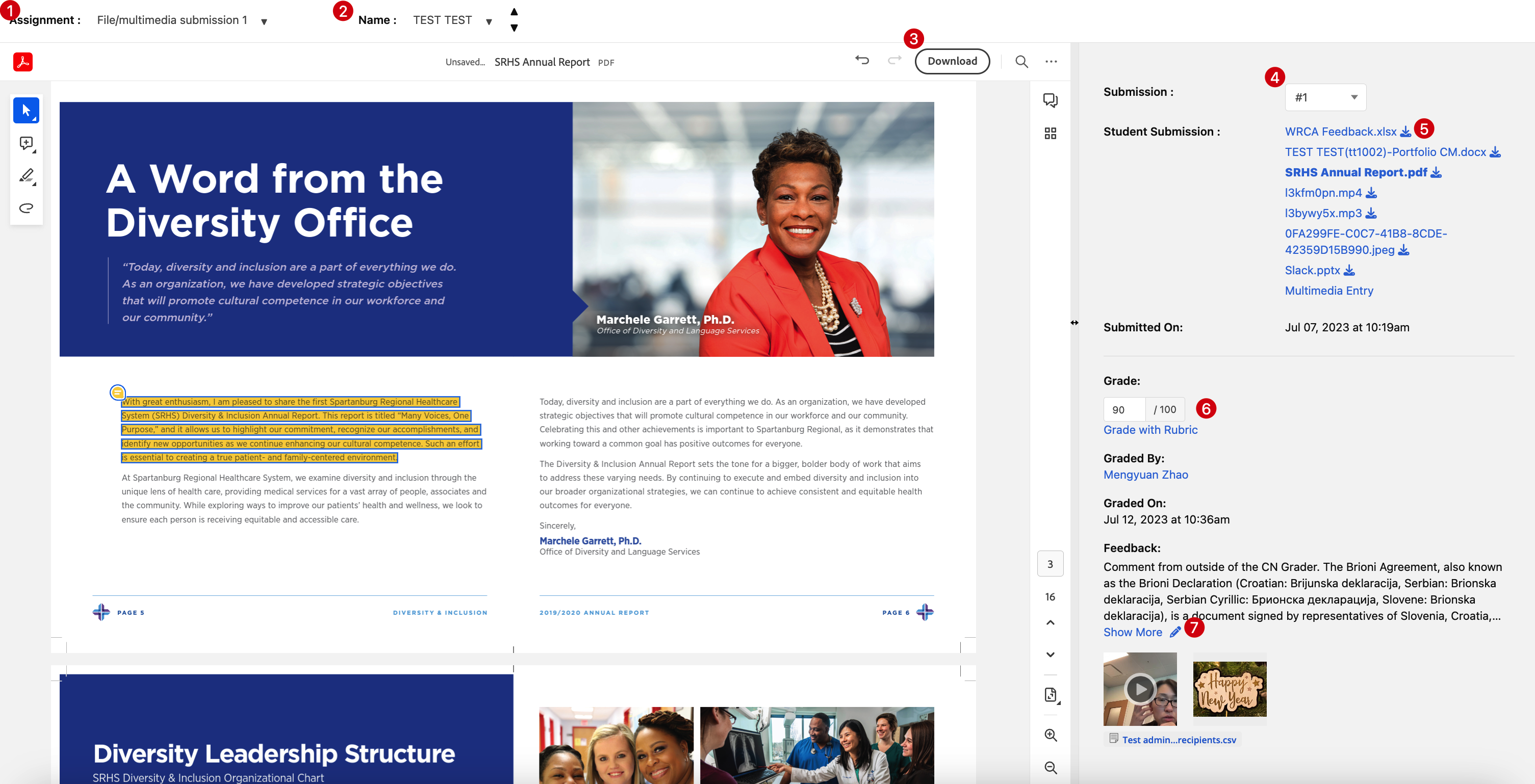Go to previous page with up chevron

tap(1050, 622)
